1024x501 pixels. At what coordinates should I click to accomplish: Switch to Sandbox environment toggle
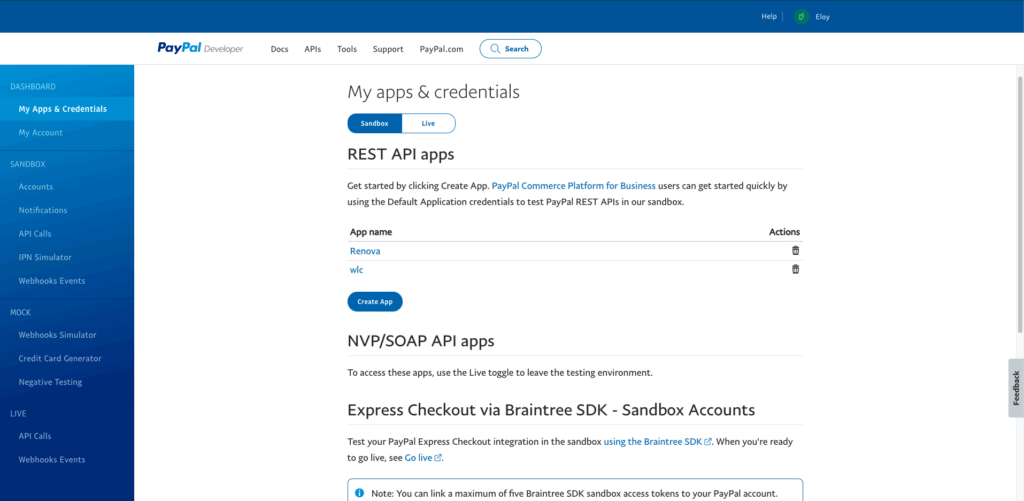point(374,123)
